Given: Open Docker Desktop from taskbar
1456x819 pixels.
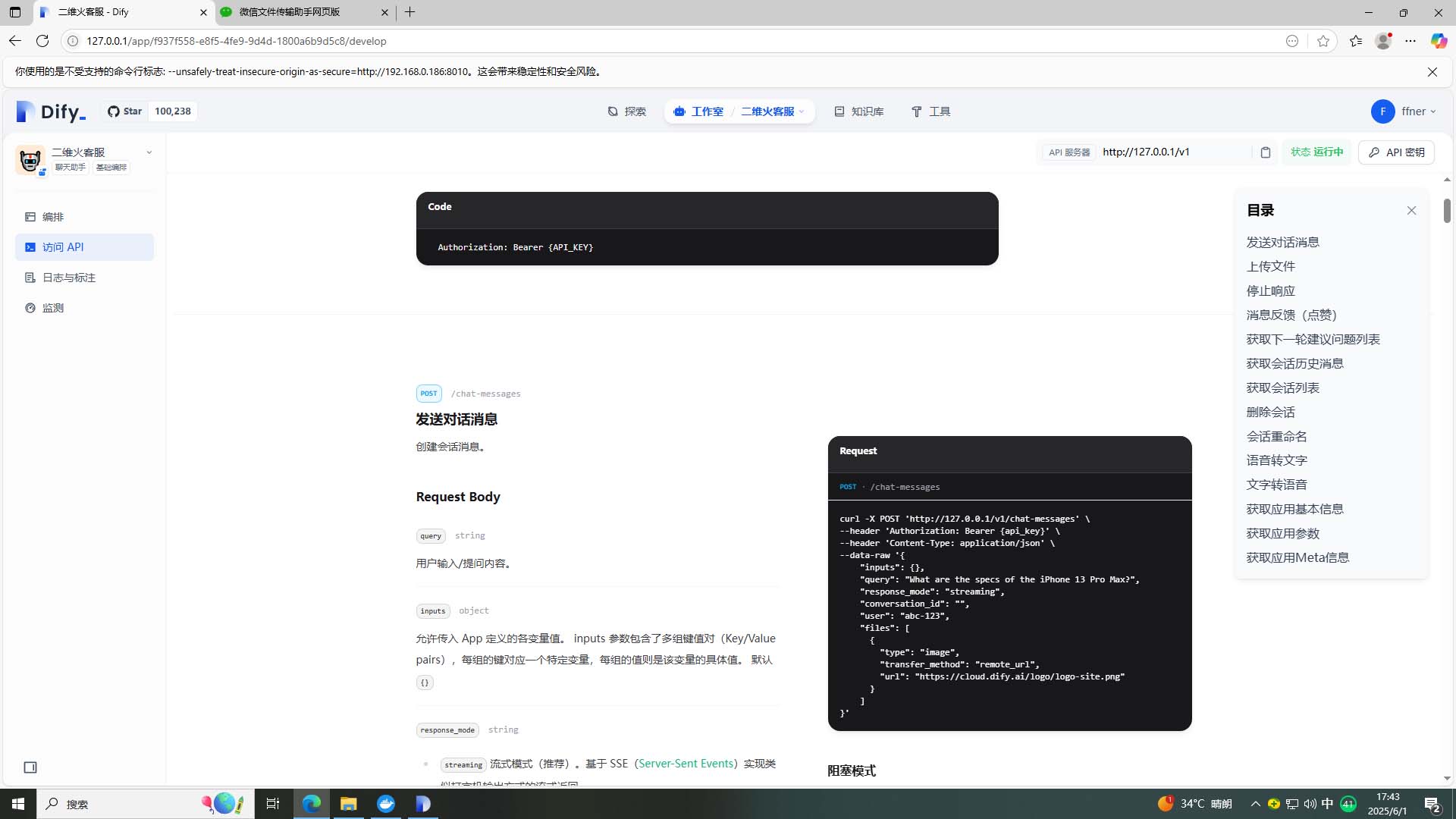Looking at the screenshot, I should [x=386, y=804].
